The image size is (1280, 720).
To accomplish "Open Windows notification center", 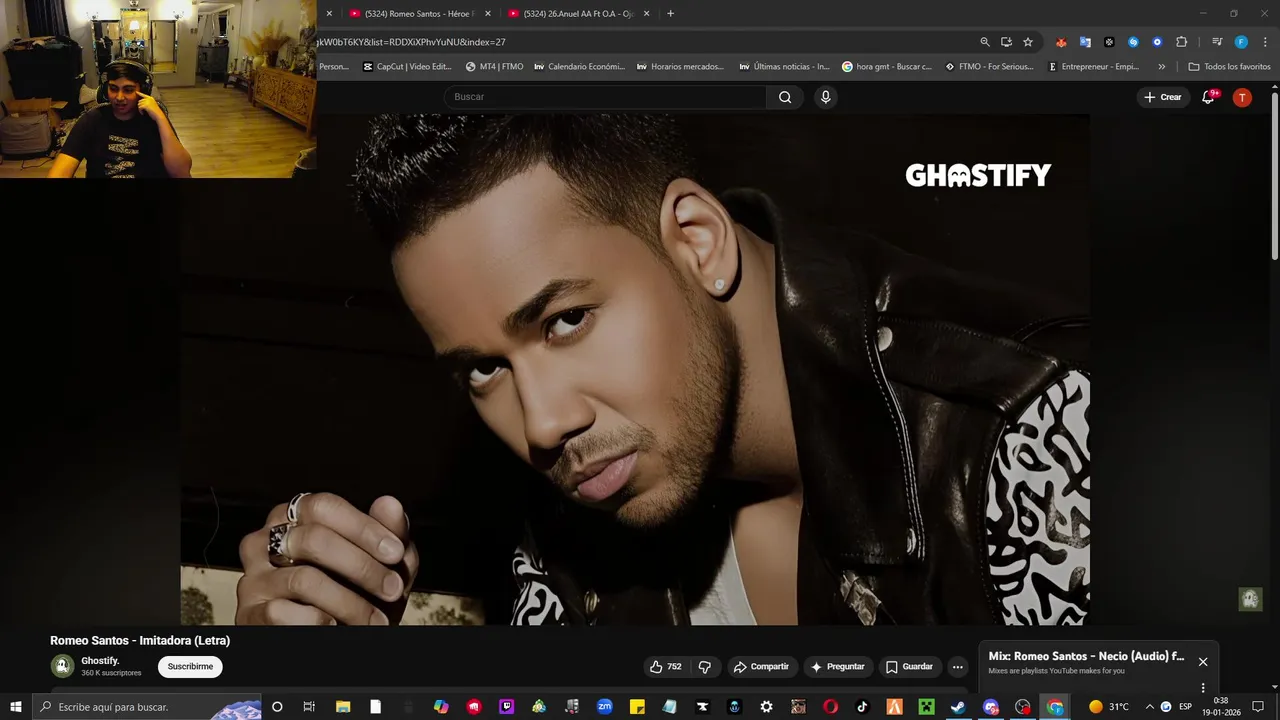I will click(1258, 707).
